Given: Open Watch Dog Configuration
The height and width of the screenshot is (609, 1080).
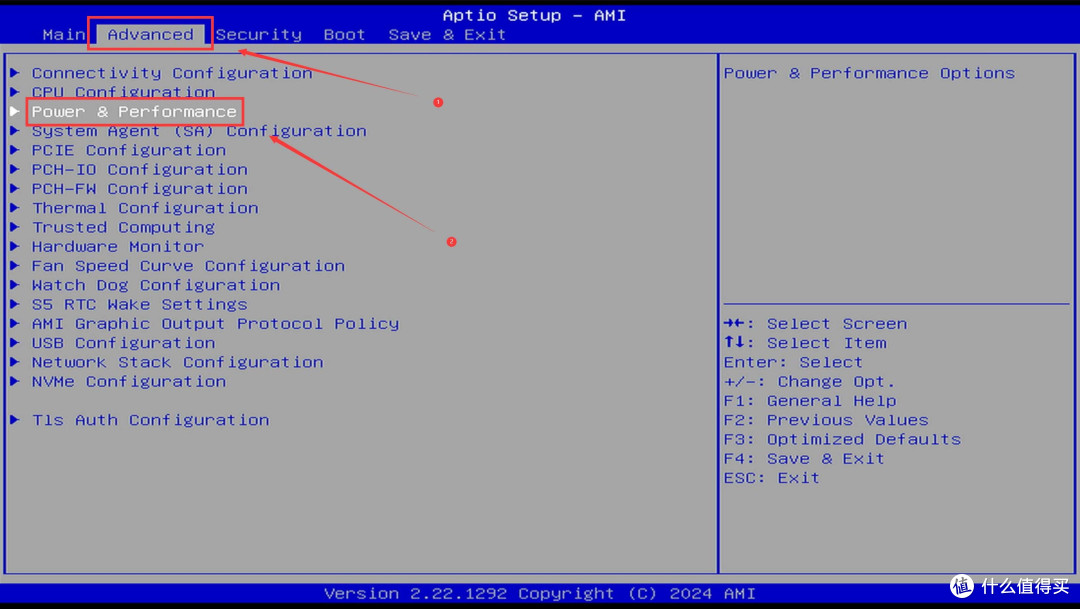Looking at the screenshot, I should point(155,285).
